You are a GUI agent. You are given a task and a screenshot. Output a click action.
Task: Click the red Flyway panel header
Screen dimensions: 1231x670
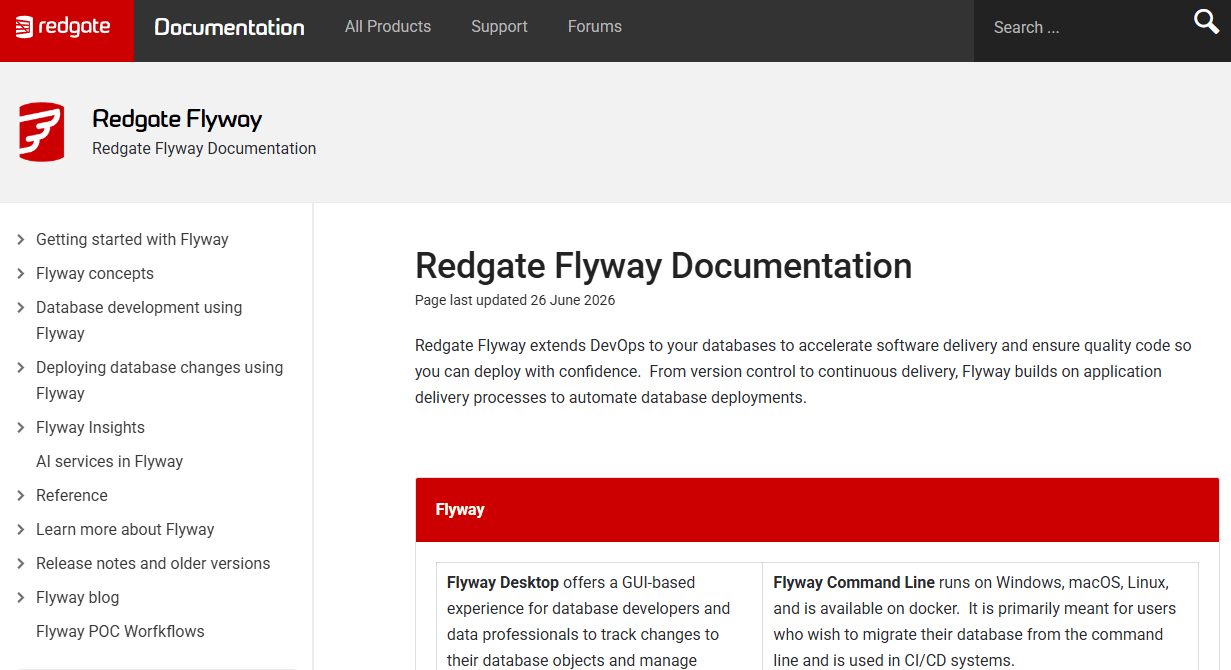817,510
